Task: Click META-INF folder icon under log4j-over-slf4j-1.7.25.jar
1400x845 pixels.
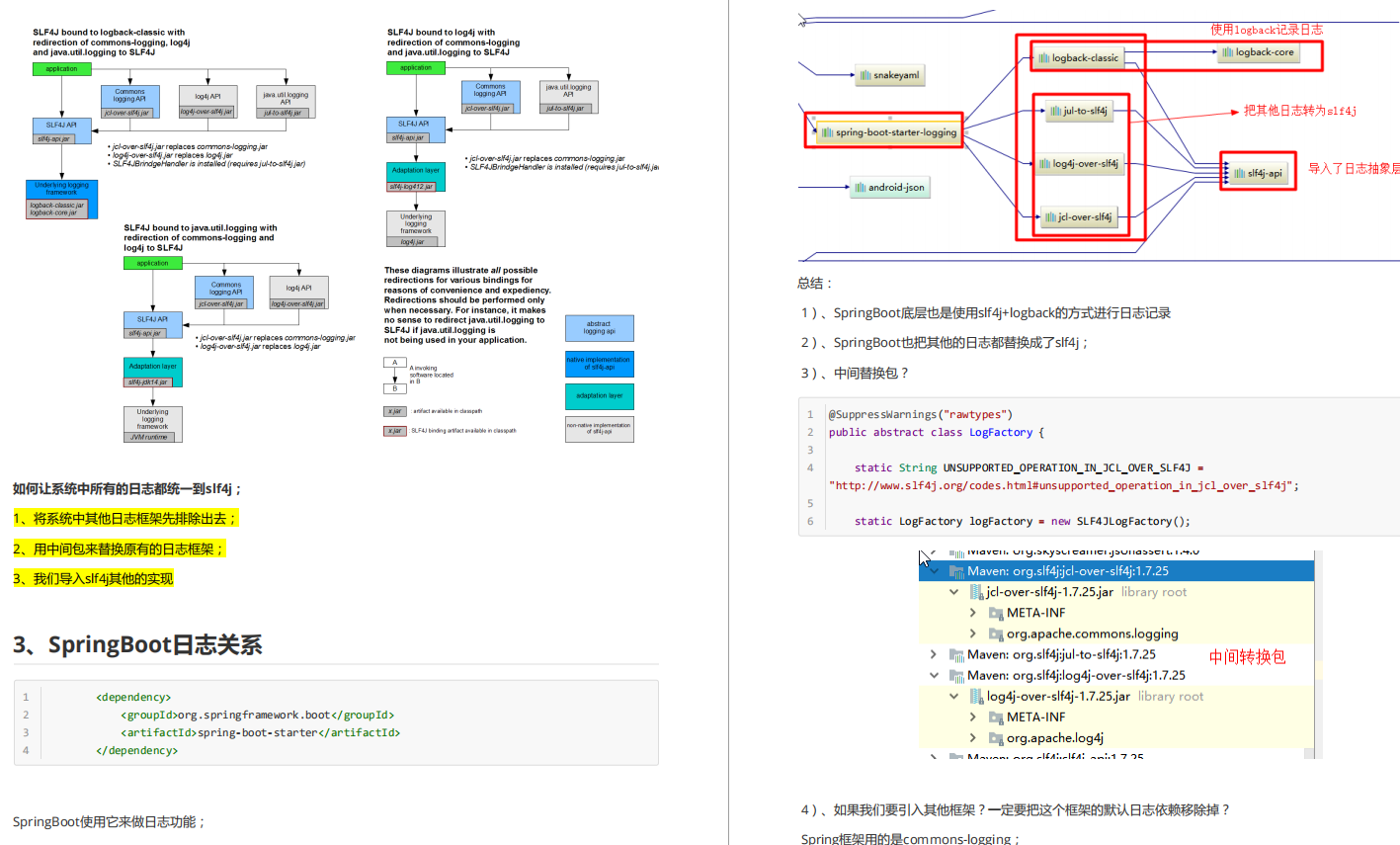Action: click(996, 717)
